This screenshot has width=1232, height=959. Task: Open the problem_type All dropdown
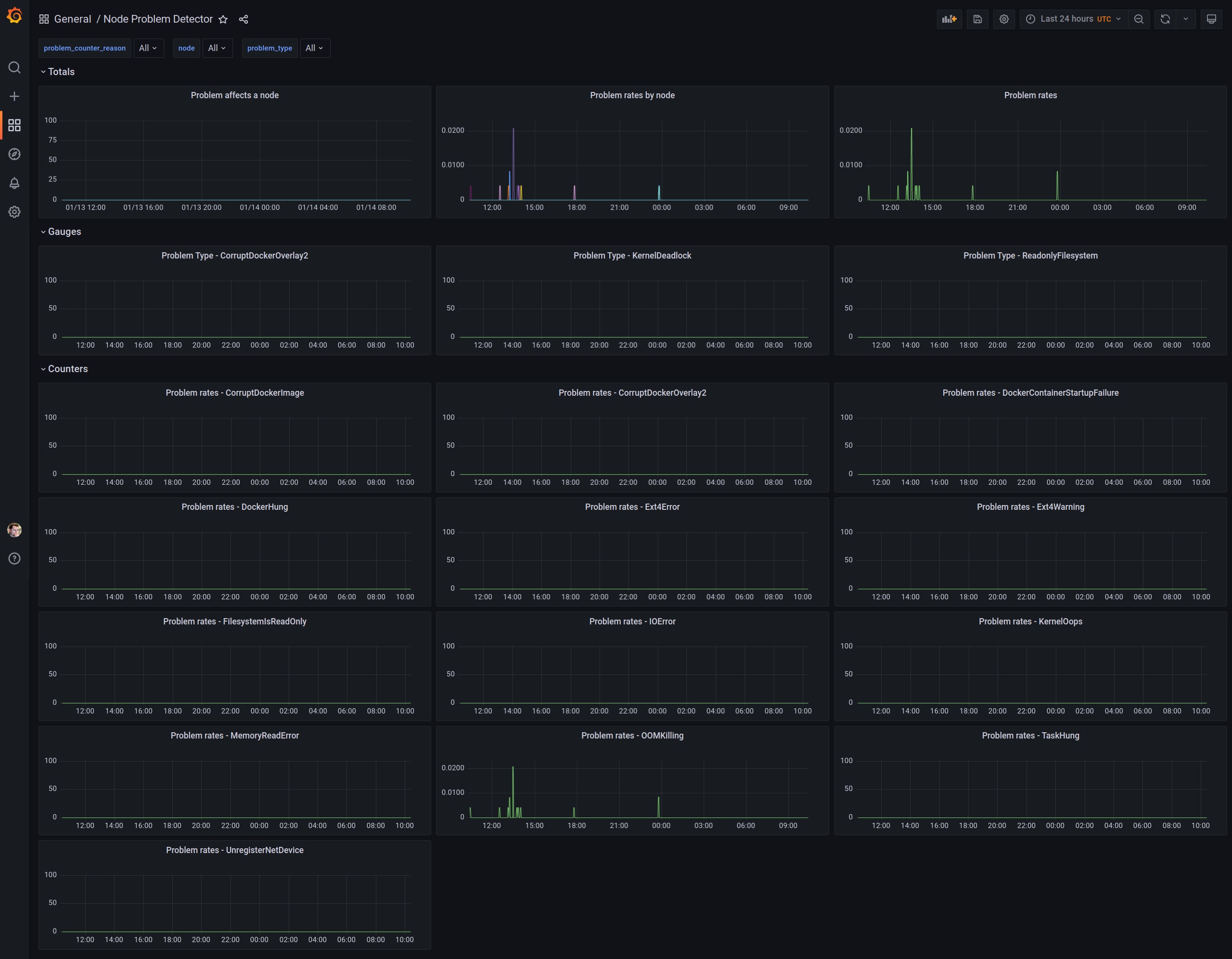click(x=314, y=48)
